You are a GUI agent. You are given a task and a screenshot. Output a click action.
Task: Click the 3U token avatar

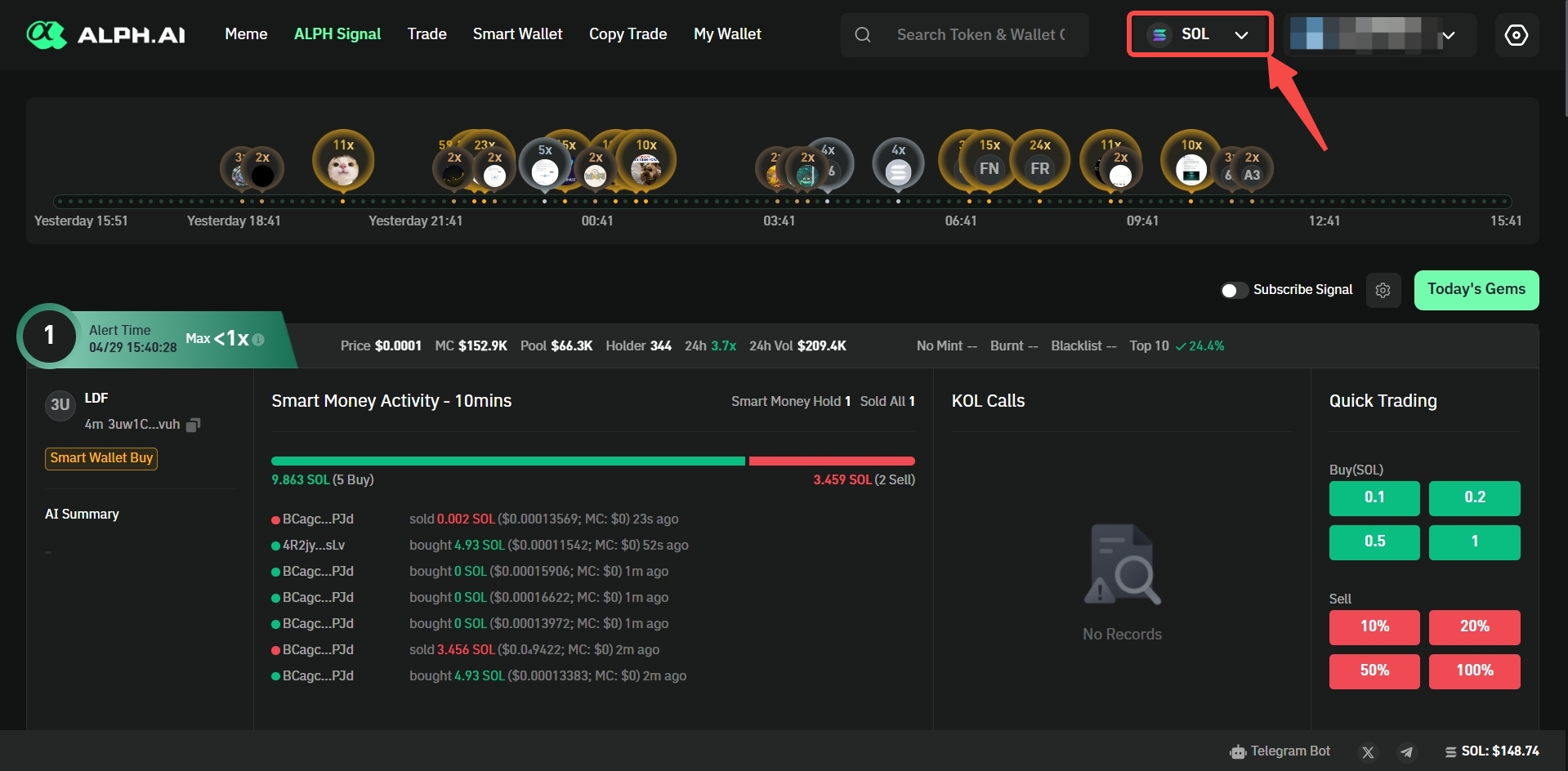(60, 405)
